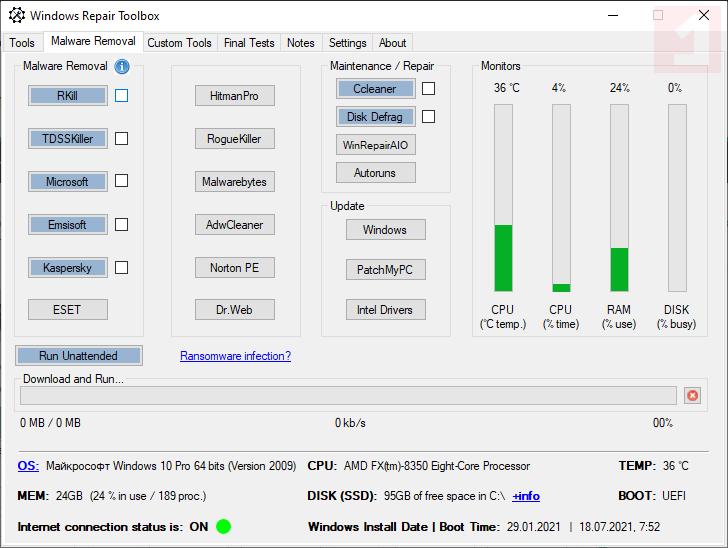This screenshot has width=728, height=548.
Task: Click the Norton PE button
Action: tap(234, 267)
